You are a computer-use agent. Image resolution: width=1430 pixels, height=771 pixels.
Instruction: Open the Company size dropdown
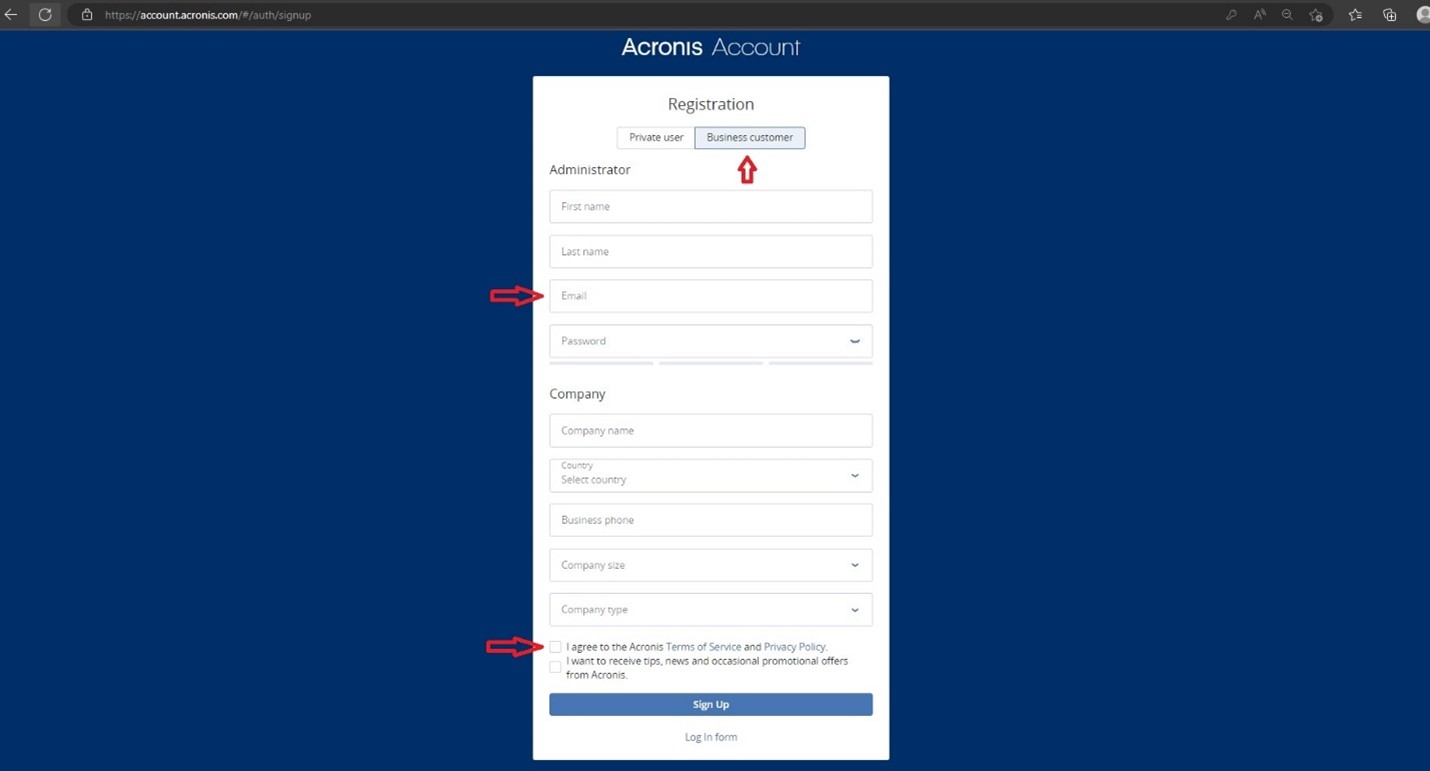coord(711,565)
